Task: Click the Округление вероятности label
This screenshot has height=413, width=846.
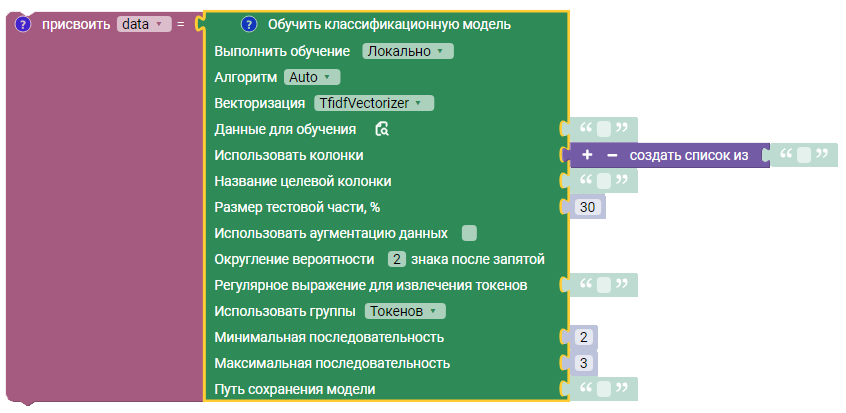Action: pos(294,260)
